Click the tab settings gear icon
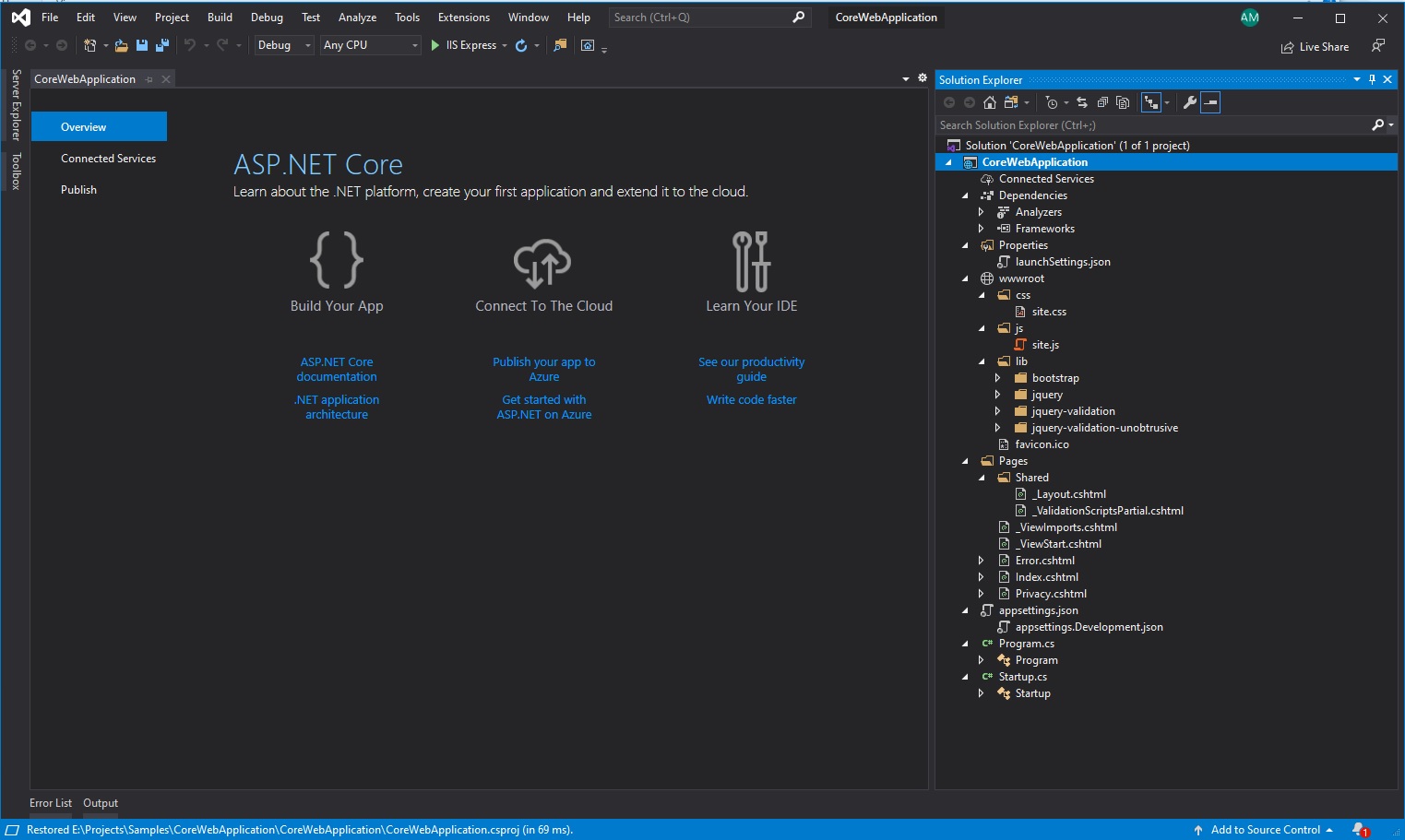 (922, 78)
